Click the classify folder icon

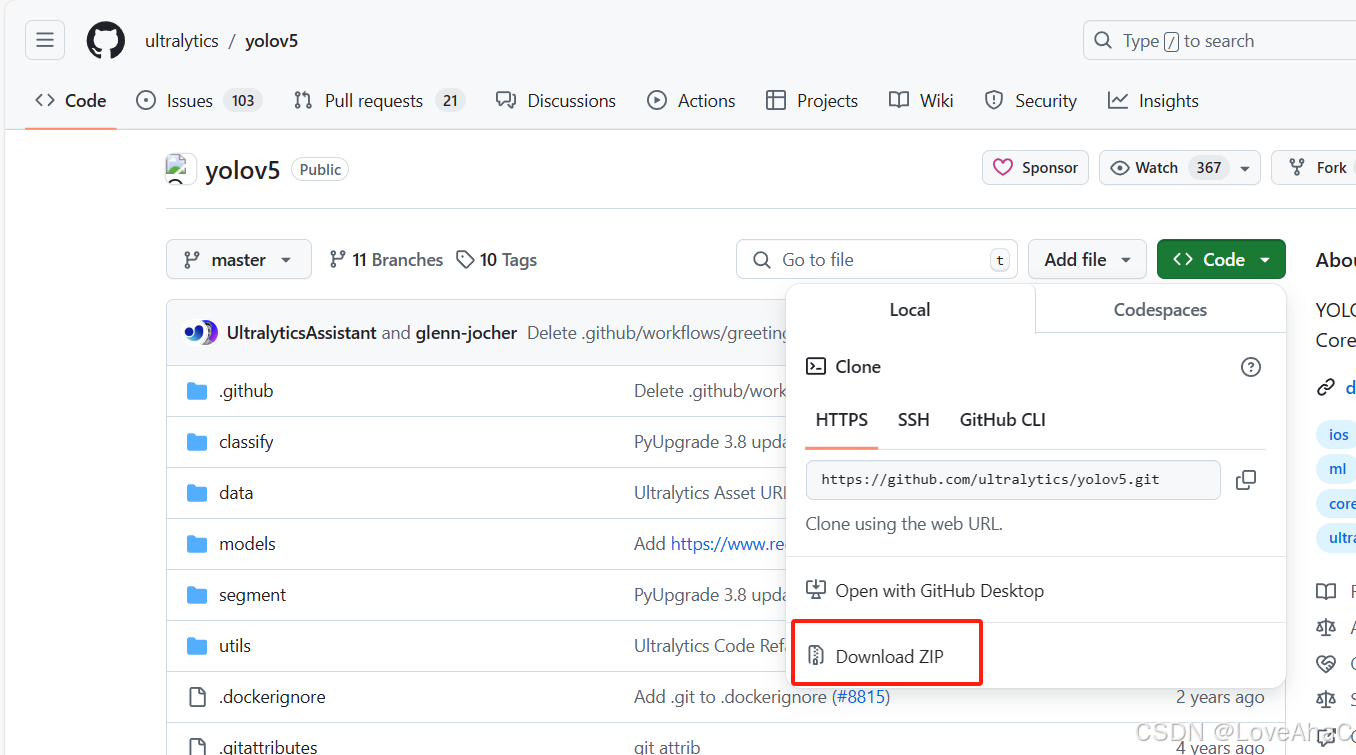point(197,442)
